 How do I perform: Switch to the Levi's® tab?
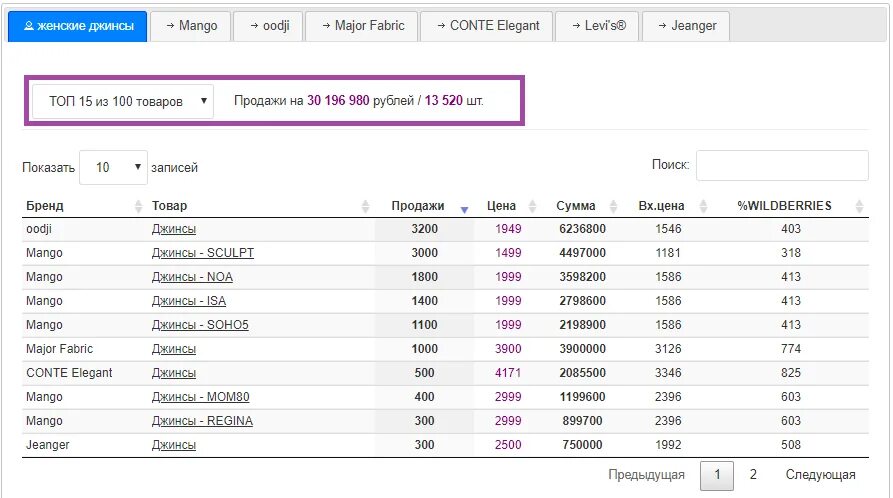point(597,26)
